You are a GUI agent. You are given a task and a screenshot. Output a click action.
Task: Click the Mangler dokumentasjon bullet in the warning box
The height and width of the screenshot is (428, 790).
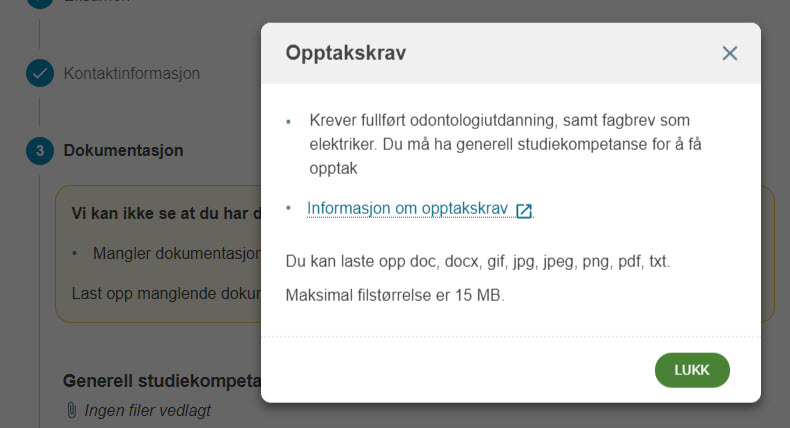pyautogui.click(x=177, y=254)
